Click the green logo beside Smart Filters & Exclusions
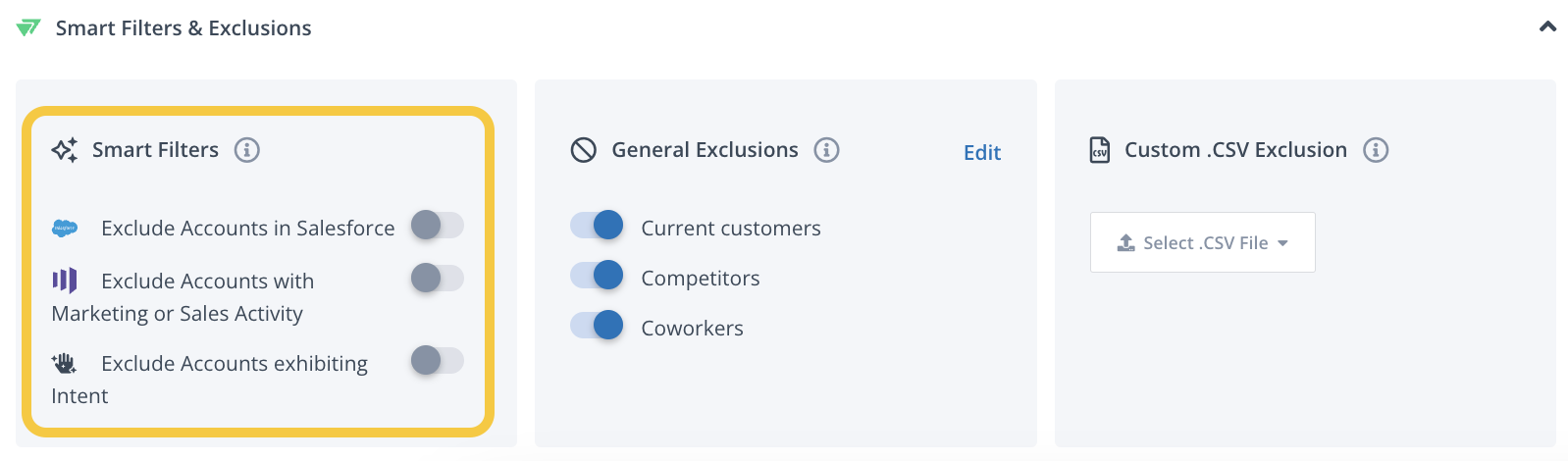This screenshot has width=1568, height=461. 28,27
